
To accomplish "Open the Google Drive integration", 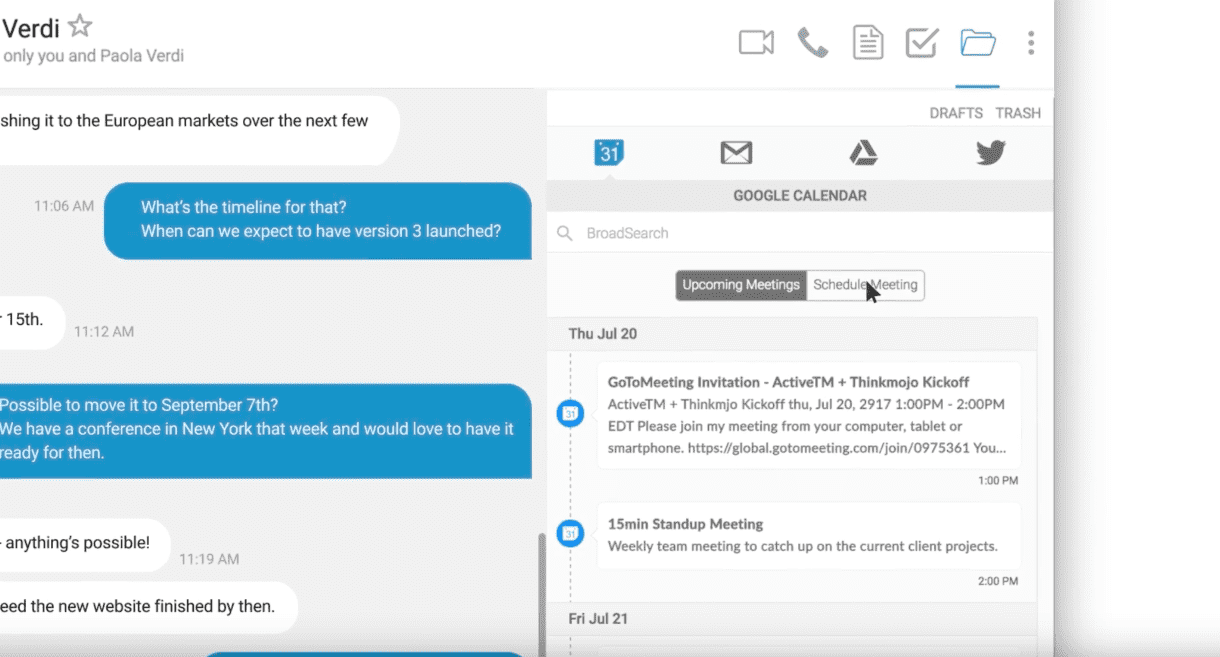I will (863, 152).
